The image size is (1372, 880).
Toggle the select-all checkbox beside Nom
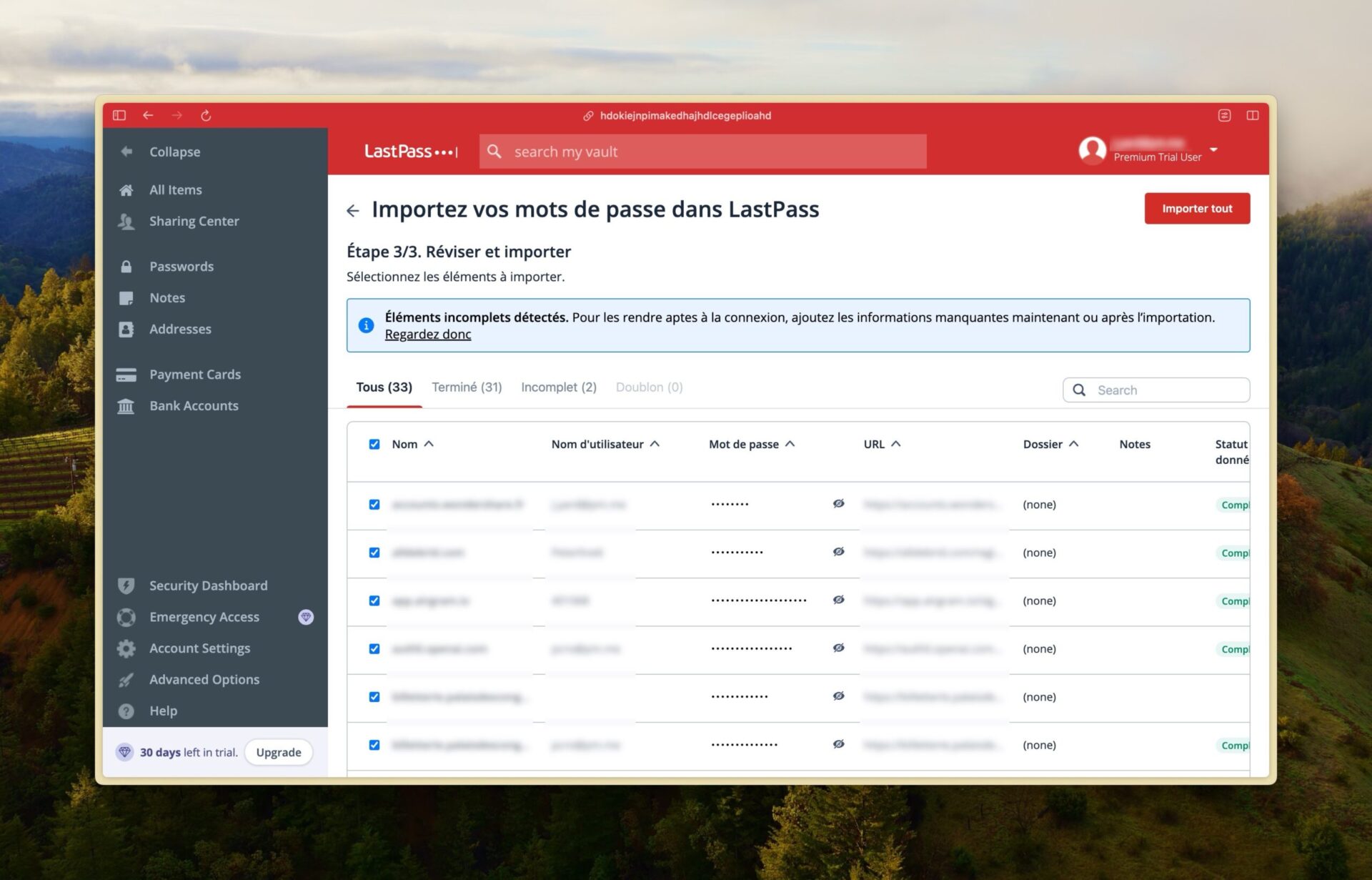(x=374, y=444)
